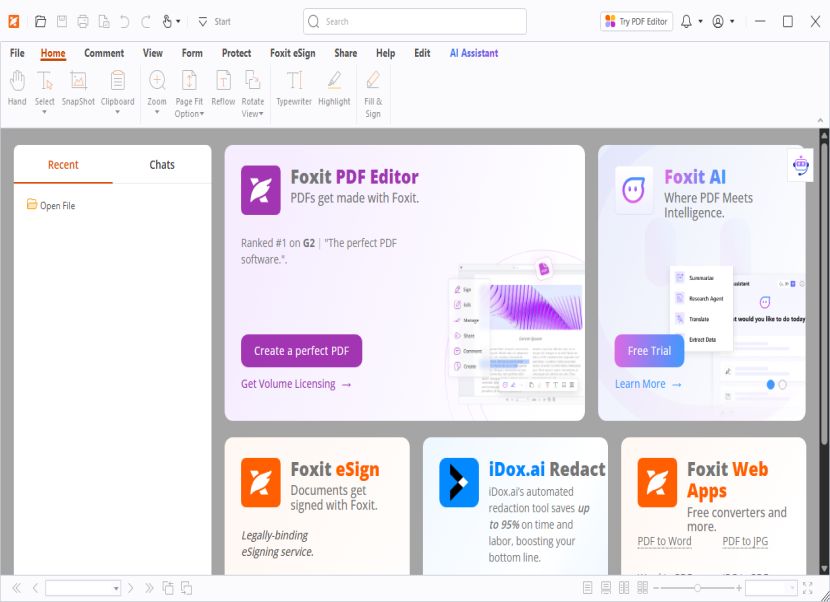Viewport: 830px width, 602px height.
Task: Click the Open folder icon in title bar
Action: (40, 22)
